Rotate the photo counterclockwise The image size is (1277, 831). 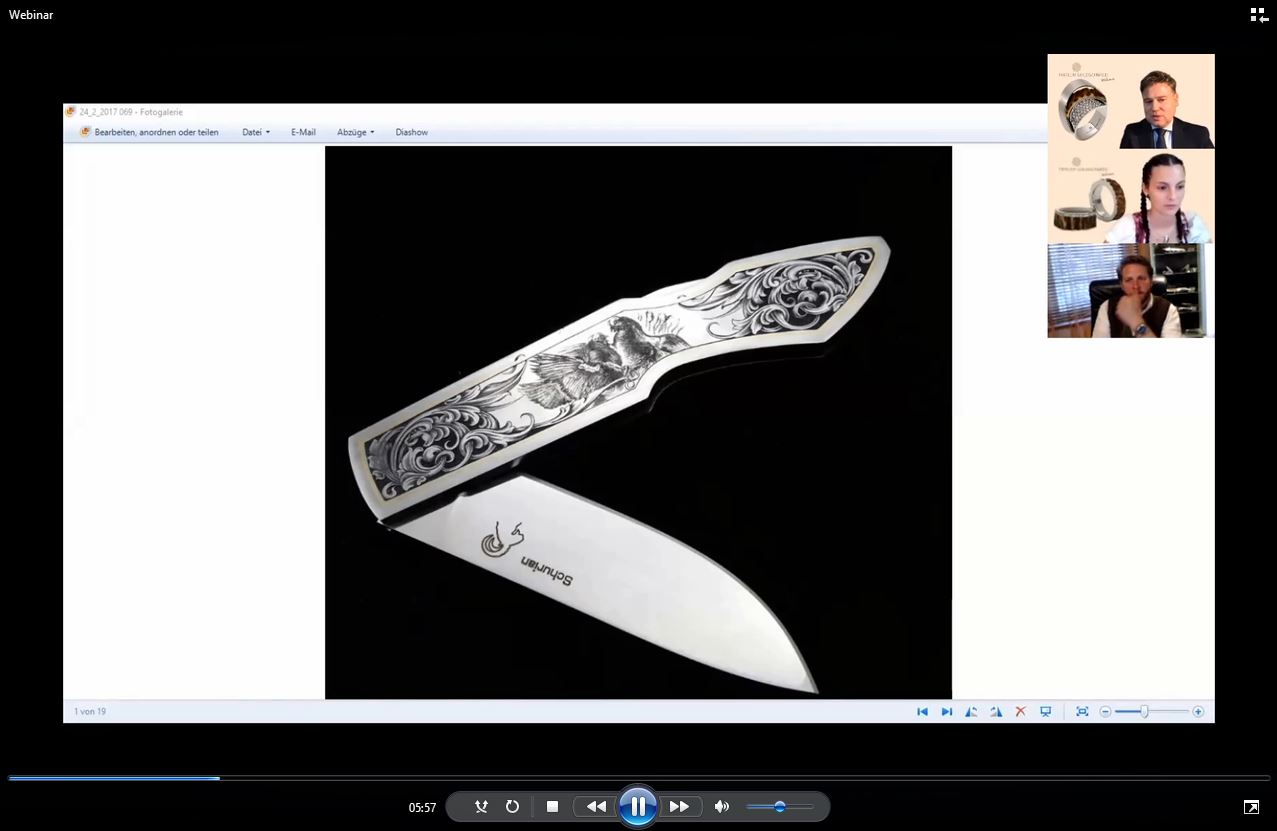pos(971,711)
